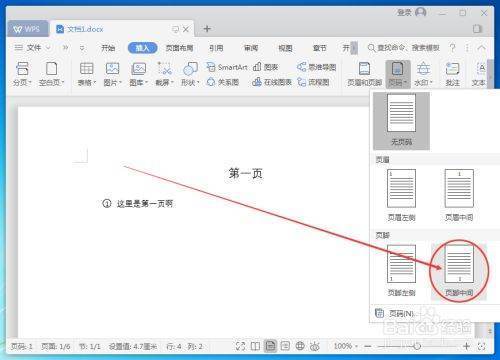Insert a 流程图 flowchart
500x360 pixels.
313,82
